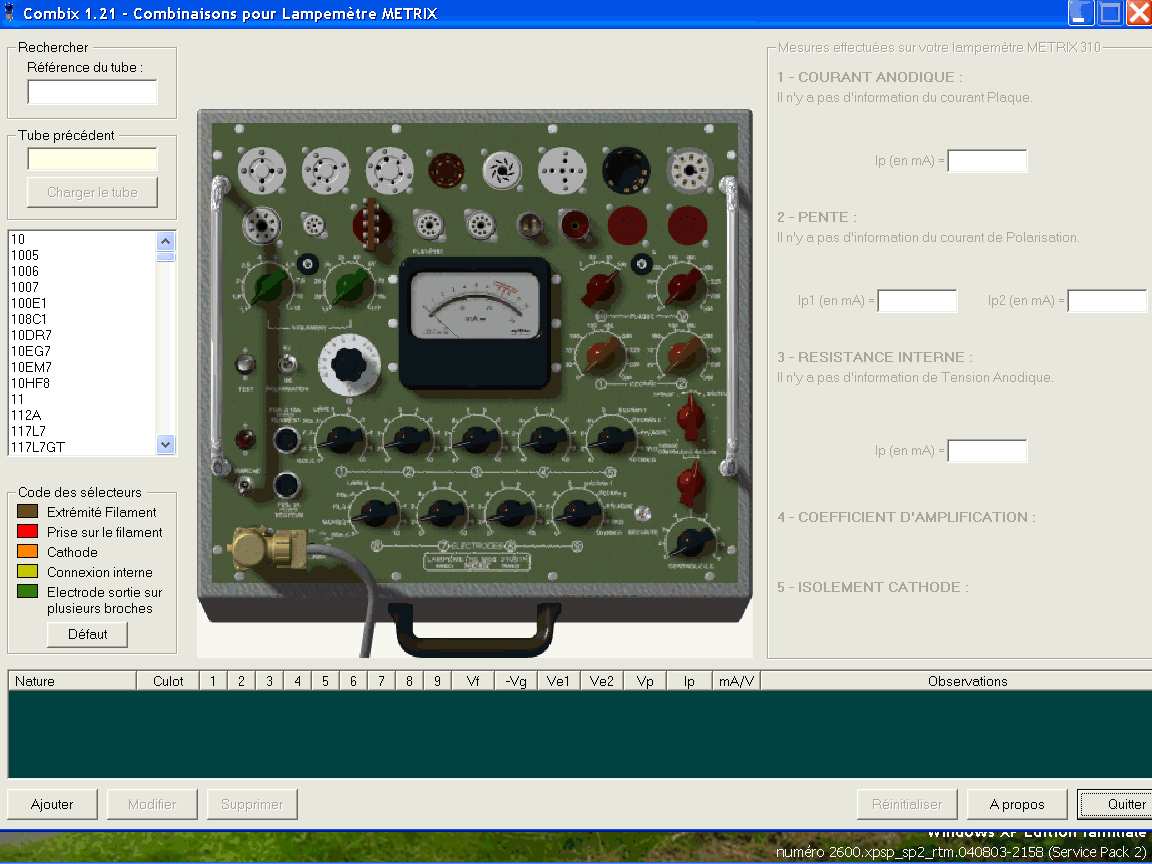Click the mA/V column header
Screen dimensions: 1152x864
point(736,681)
